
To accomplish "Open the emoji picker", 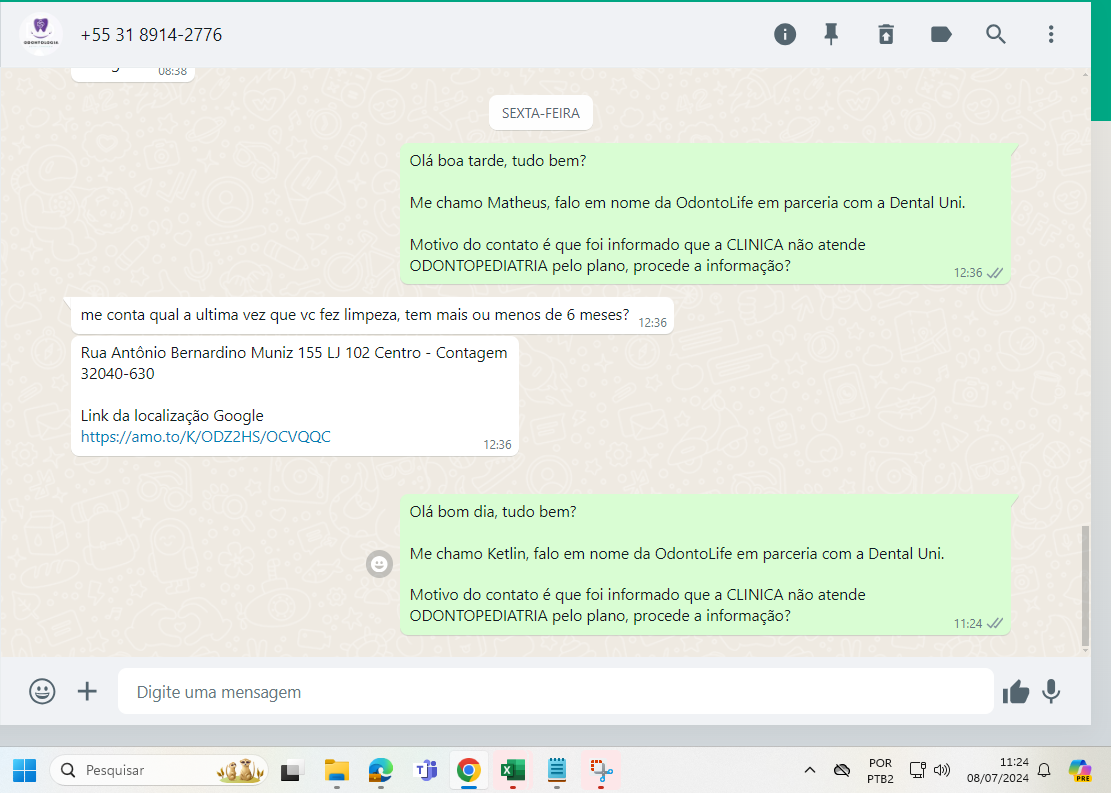I will point(42,691).
